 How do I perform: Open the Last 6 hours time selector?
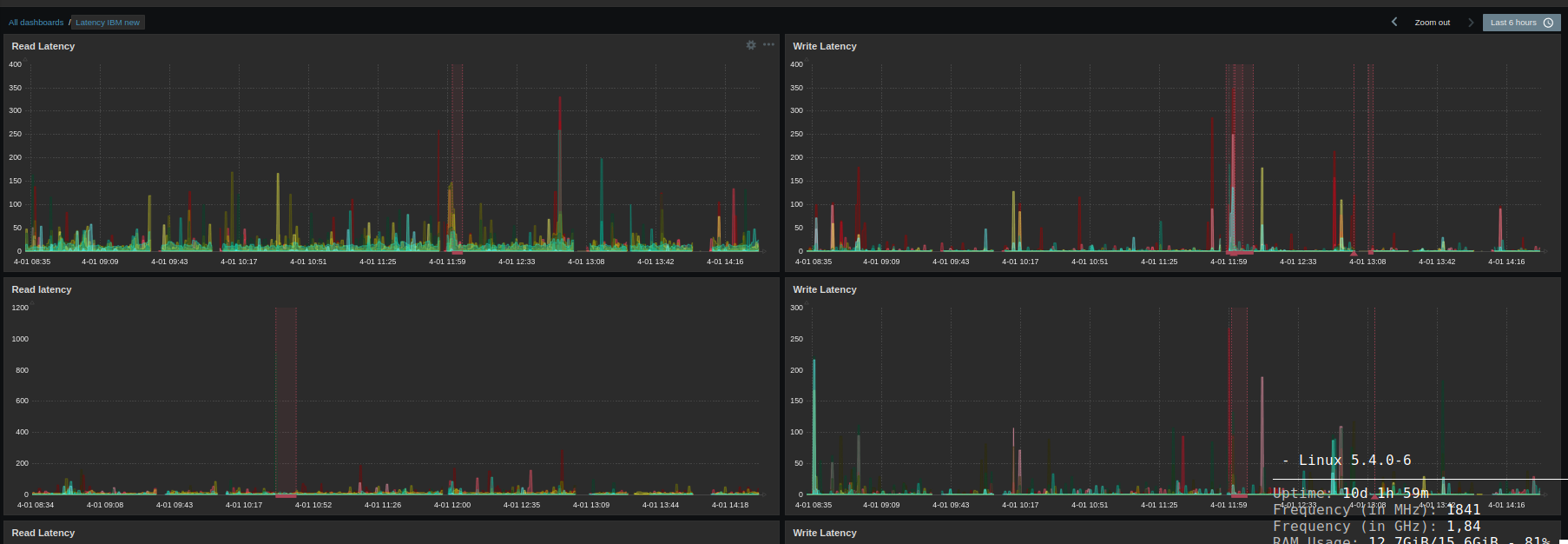(x=1521, y=23)
